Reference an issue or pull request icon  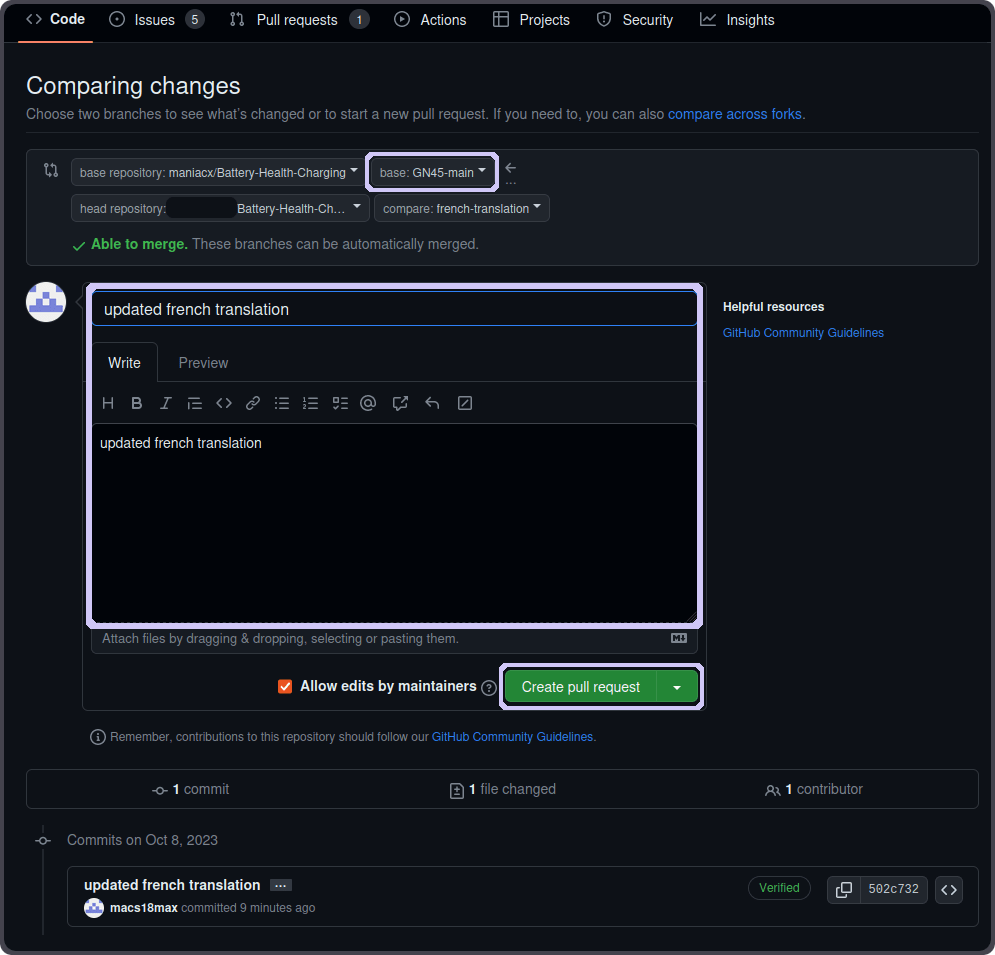[400, 404]
